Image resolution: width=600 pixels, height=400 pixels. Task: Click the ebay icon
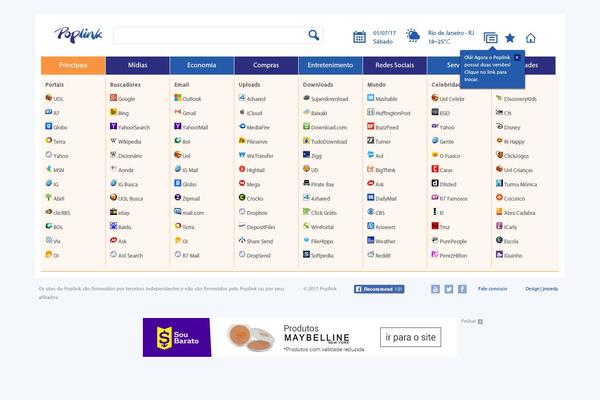coord(113,212)
